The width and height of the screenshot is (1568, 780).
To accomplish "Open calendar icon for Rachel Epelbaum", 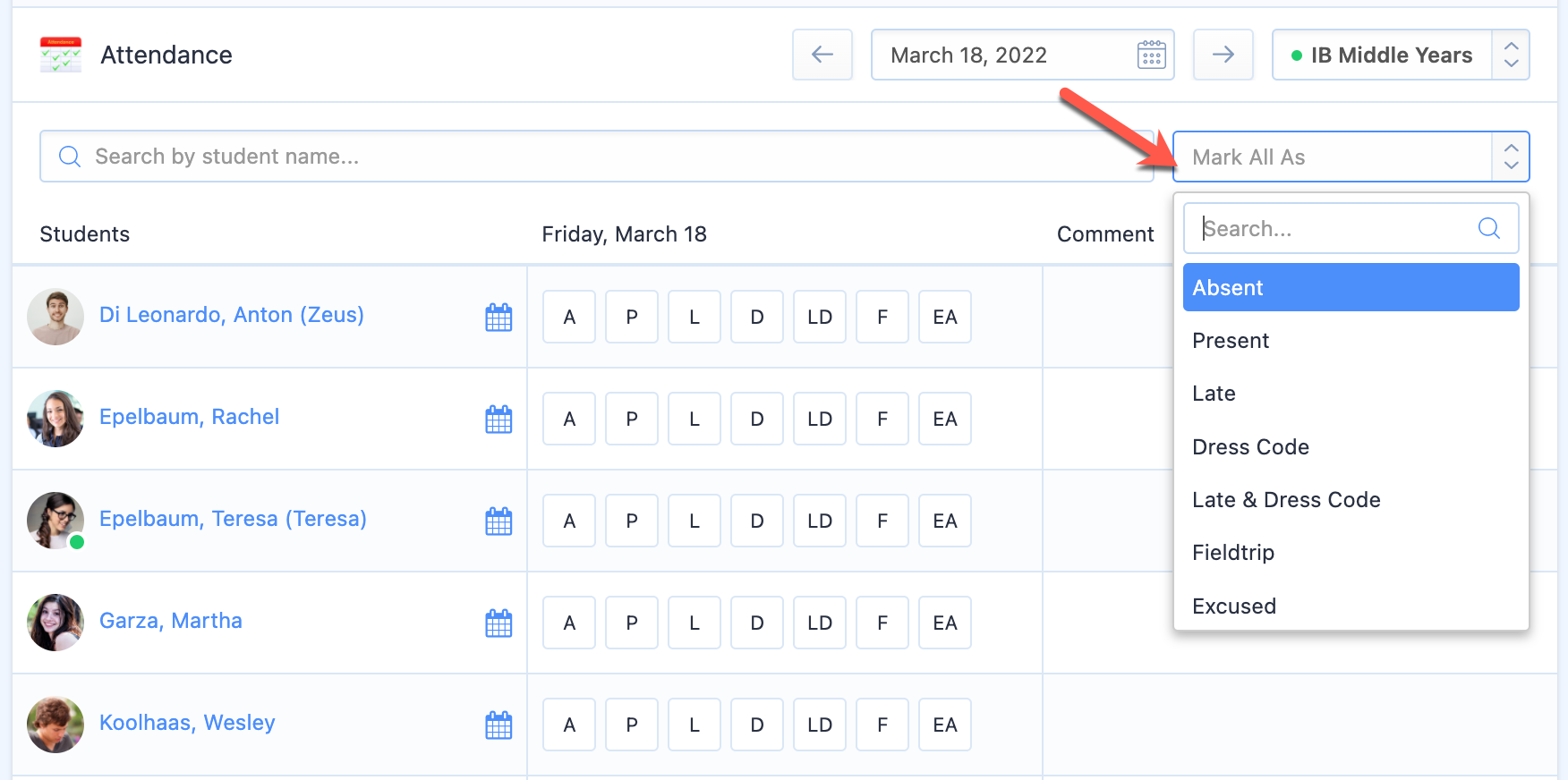I will [499, 420].
